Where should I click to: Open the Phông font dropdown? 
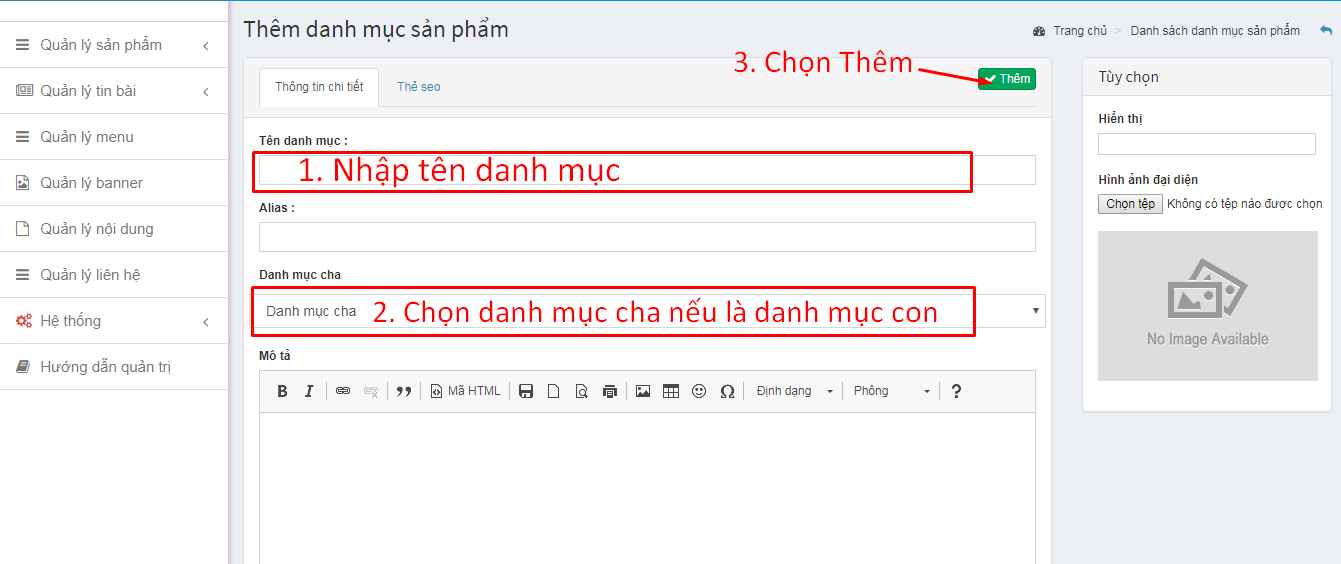[x=892, y=391]
